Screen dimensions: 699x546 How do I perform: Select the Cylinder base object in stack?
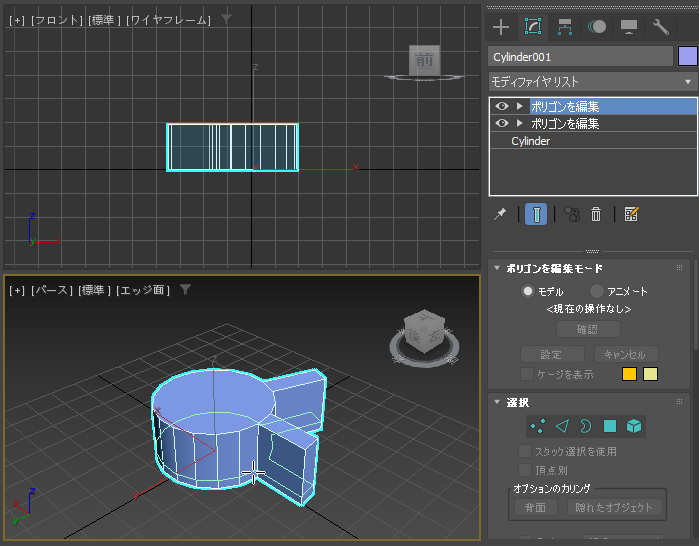click(x=530, y=141)
